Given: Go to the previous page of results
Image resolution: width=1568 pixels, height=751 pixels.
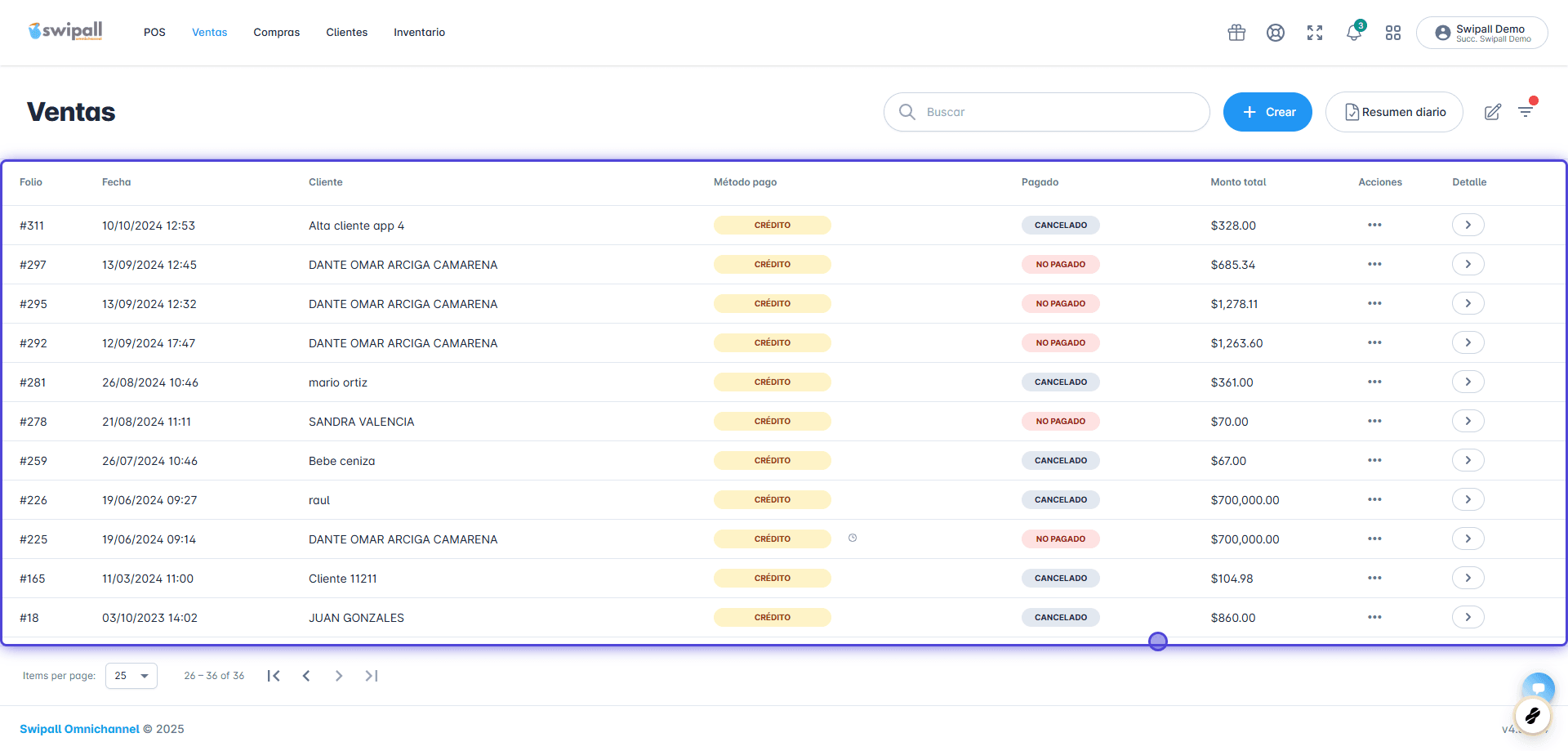Looking at the screenshot, I should tap(306, 676).
